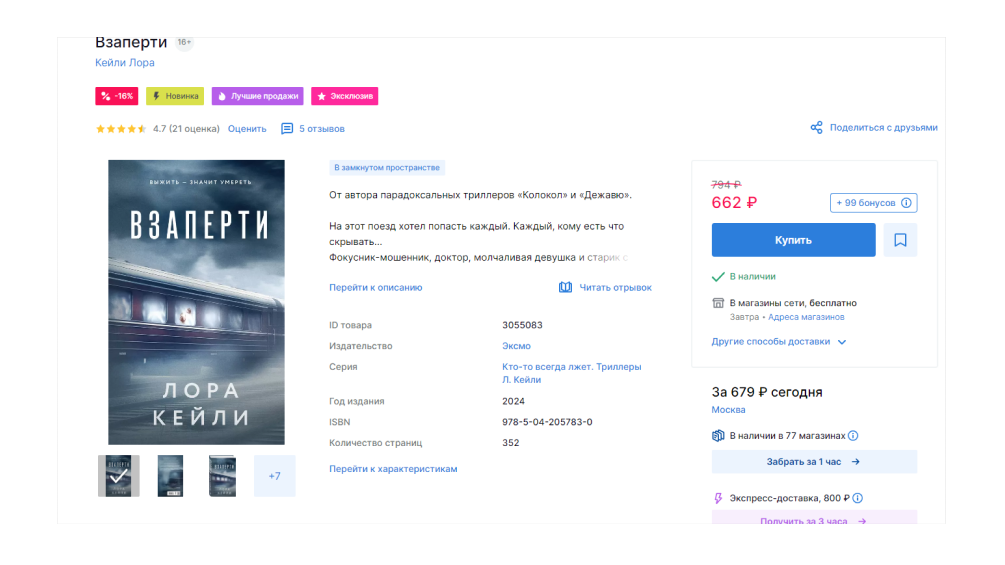The height and width of the screenshot is (565, 1005).
Task: View the second book thumbnail
Action: pyautogui.click(x=171, y=476)
